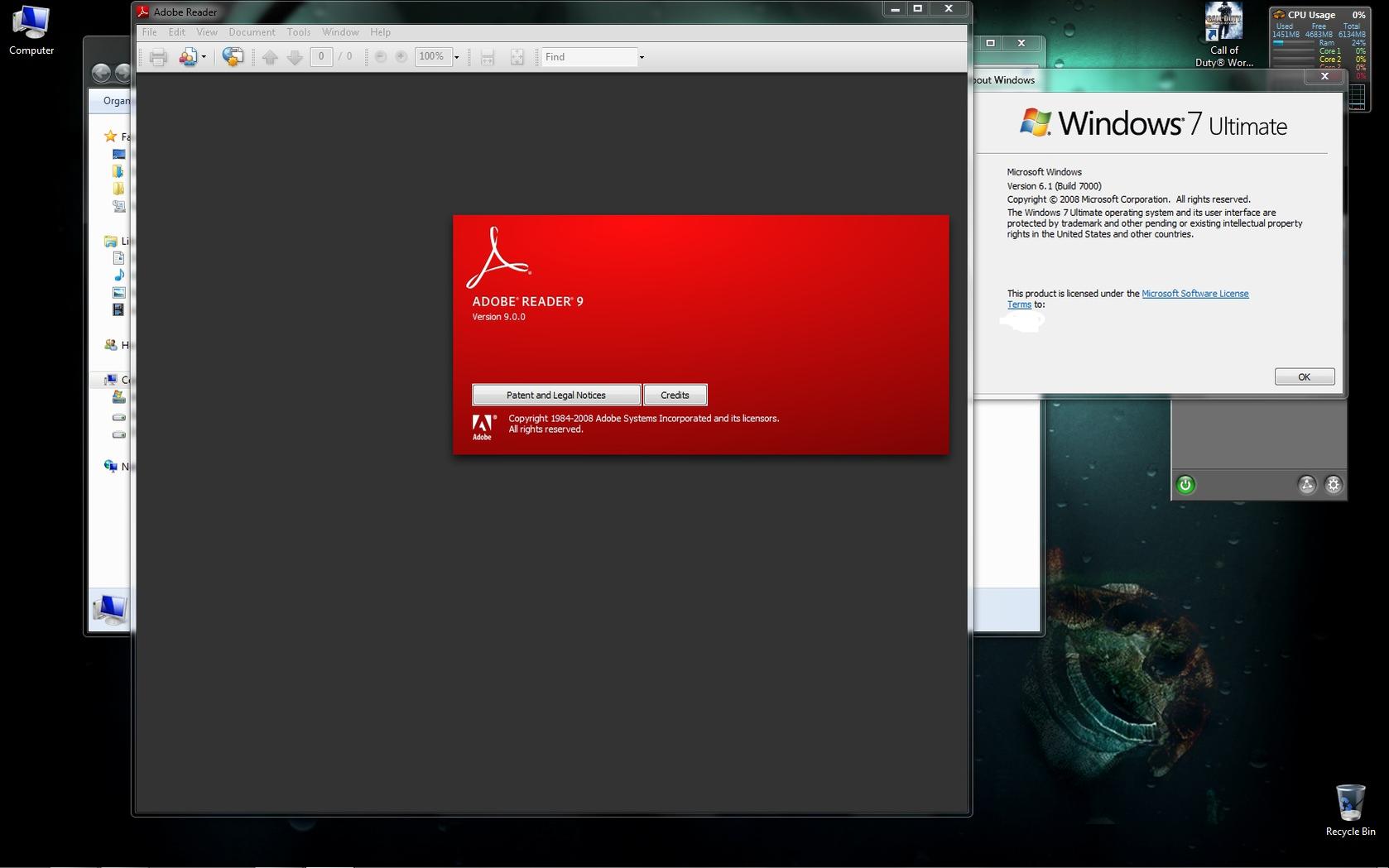Viewport: 1389px width, 868px height.
Task: Click the Fit One Full Page icon
Action: tap(517, 57)
